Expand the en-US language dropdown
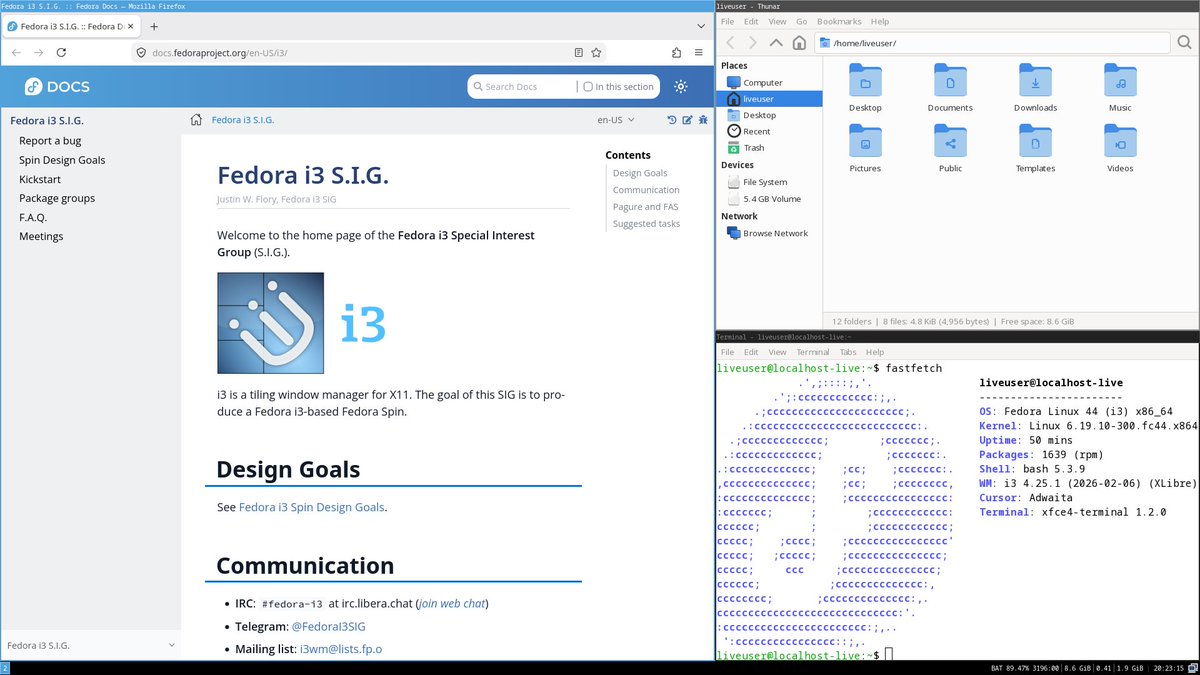Viewport: 1200px width, 675px height. click(616, 120)
